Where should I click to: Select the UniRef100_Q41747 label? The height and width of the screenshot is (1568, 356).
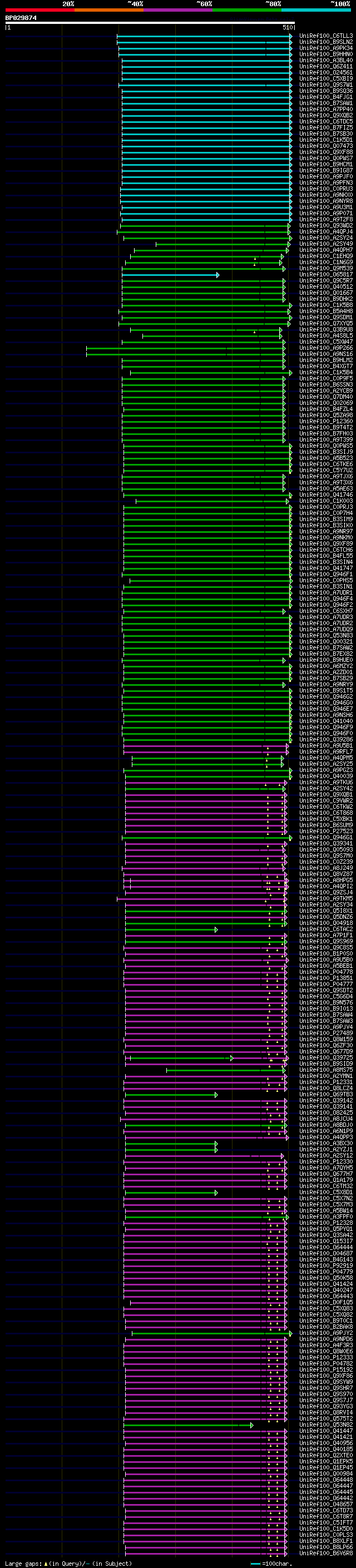tap(325, 568)
